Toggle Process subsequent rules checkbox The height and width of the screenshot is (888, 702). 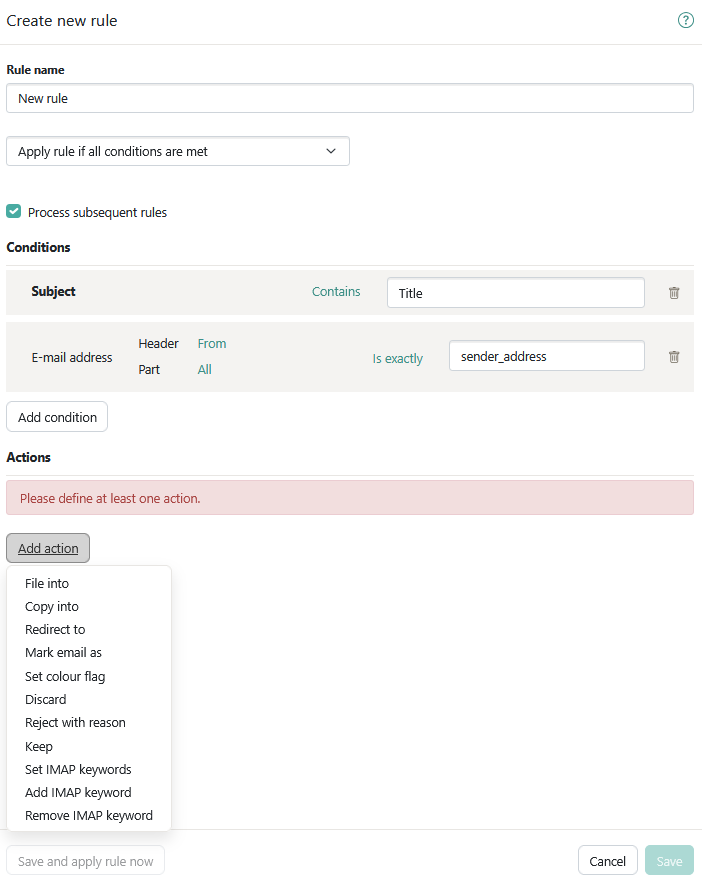pos(14,212)
